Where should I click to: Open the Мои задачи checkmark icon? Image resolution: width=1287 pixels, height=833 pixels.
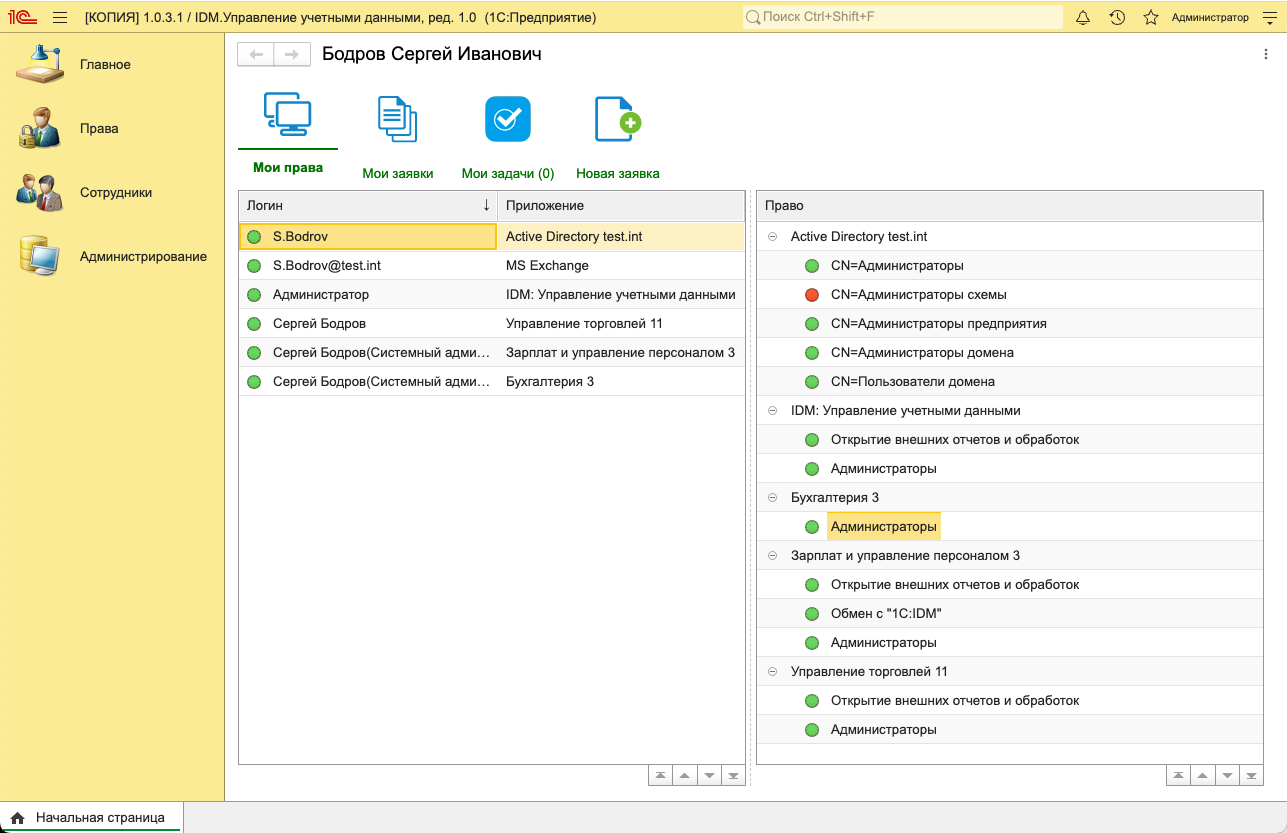[507, 119]
